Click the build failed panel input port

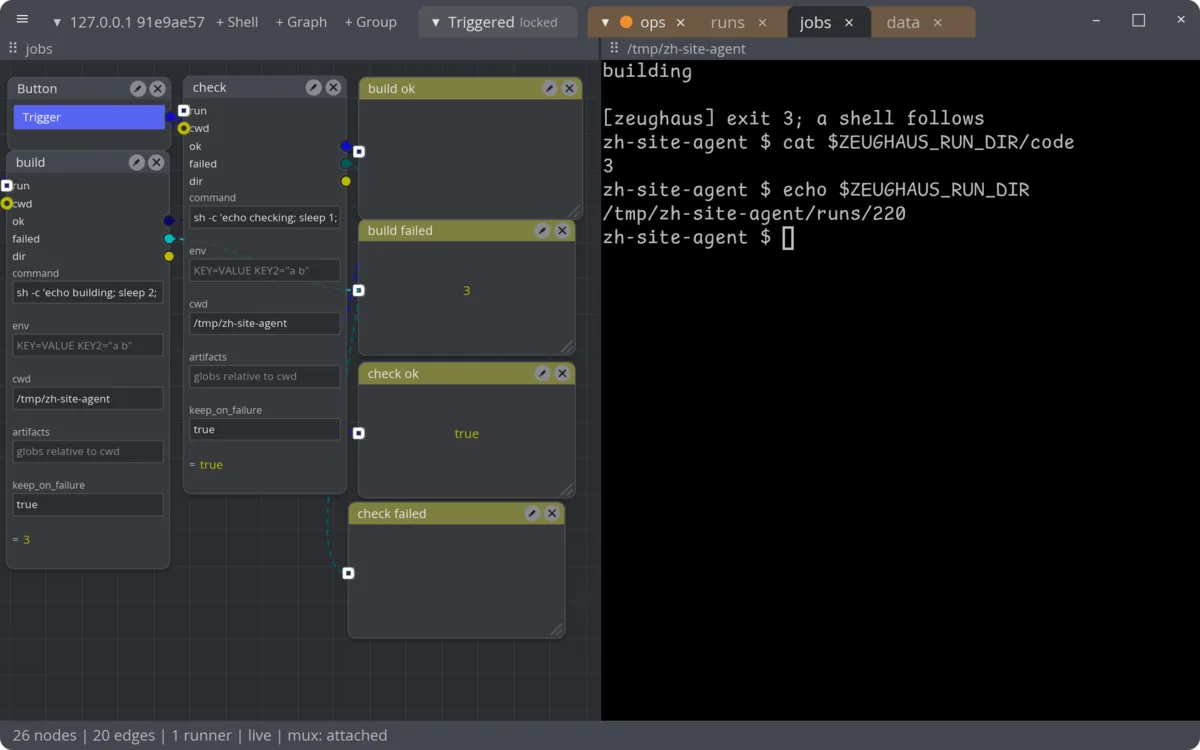pos(359,291)
